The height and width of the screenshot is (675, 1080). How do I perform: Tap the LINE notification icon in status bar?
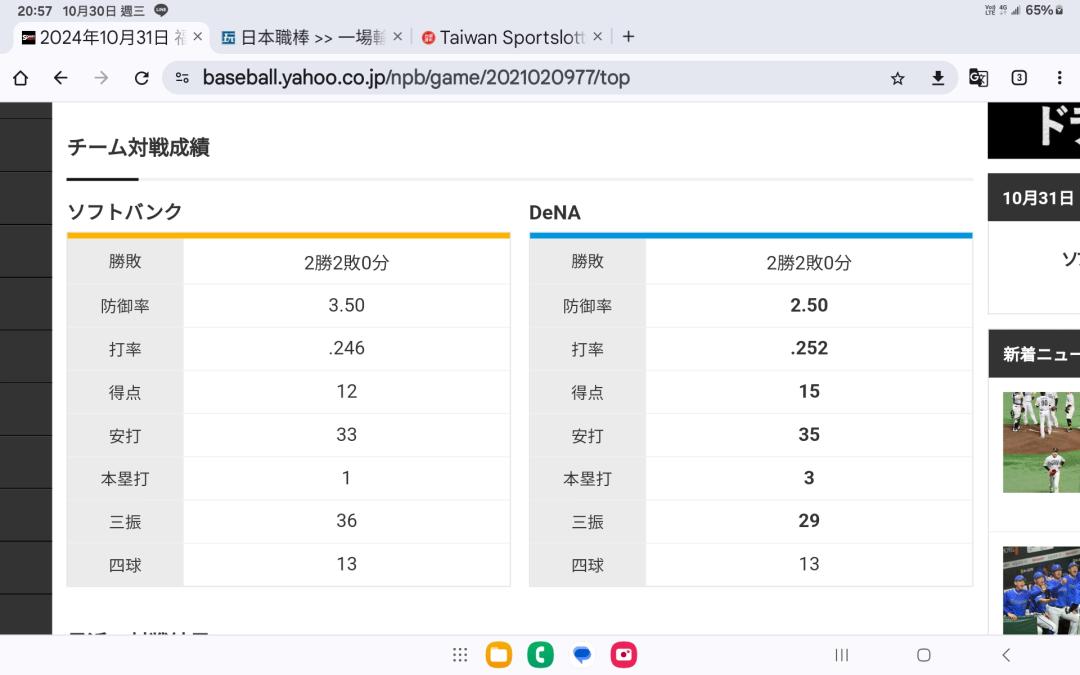click(161, 10)
